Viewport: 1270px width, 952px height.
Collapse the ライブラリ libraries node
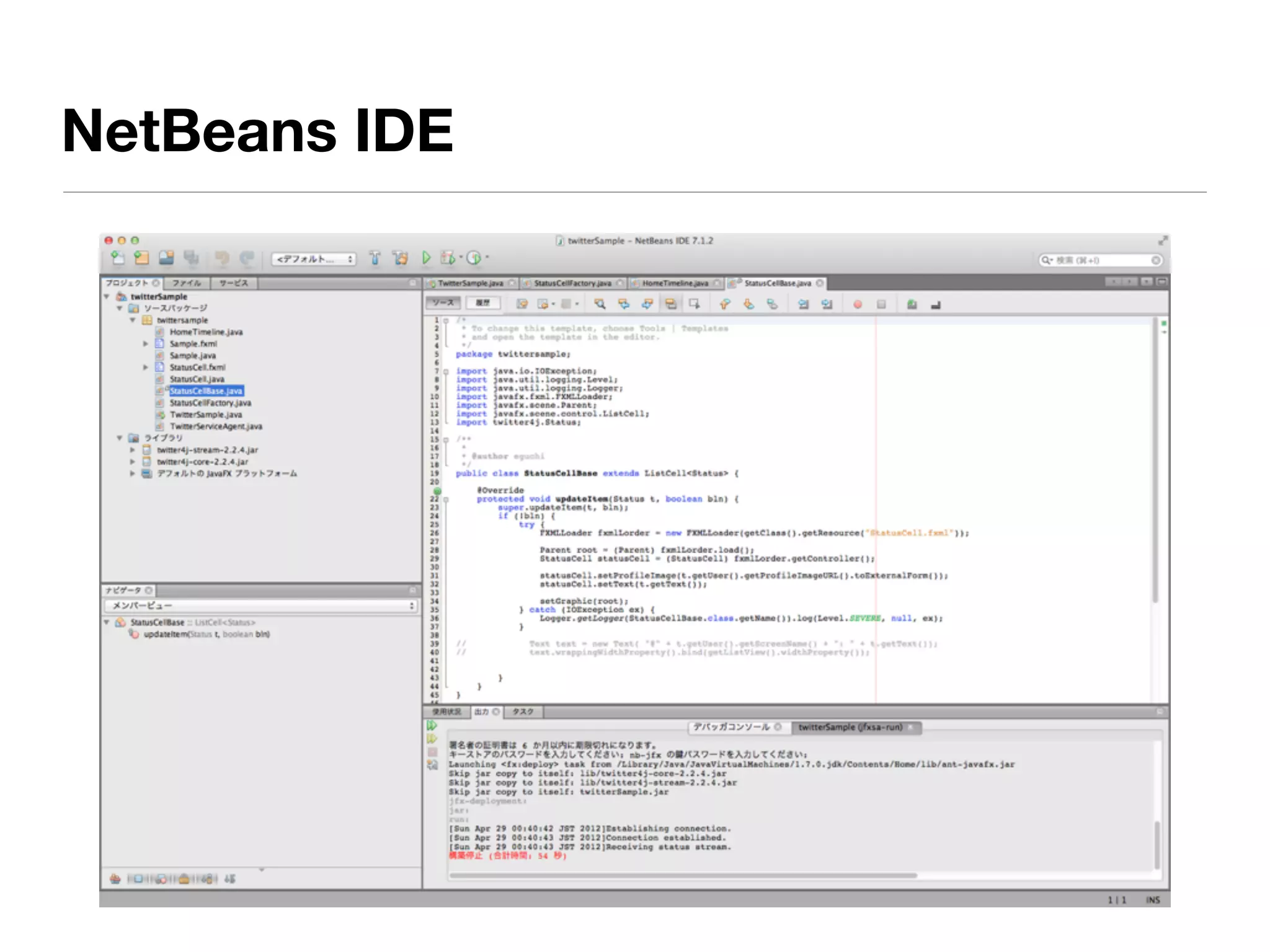[120, 438]
